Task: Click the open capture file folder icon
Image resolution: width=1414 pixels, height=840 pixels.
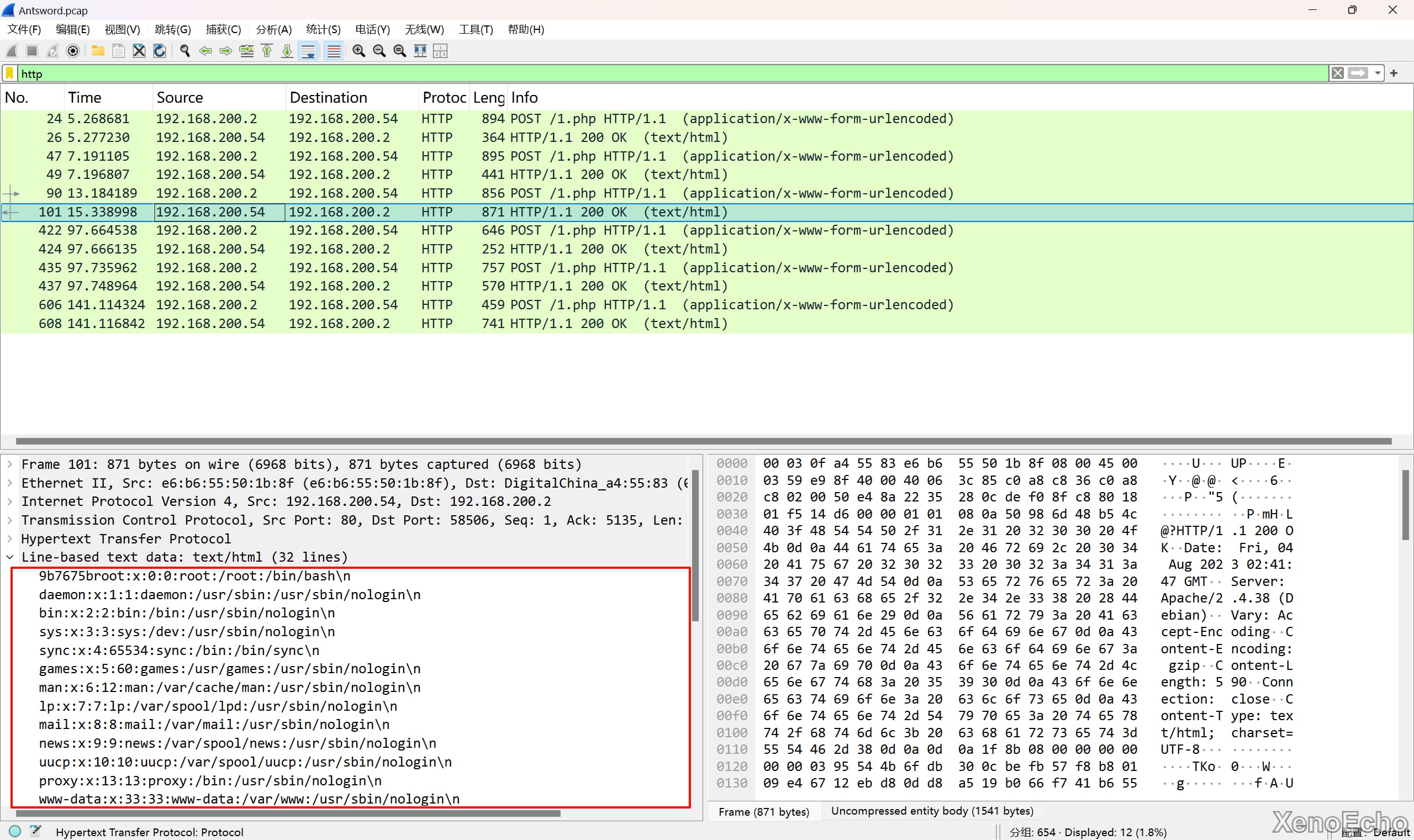Action: (98, 51)
